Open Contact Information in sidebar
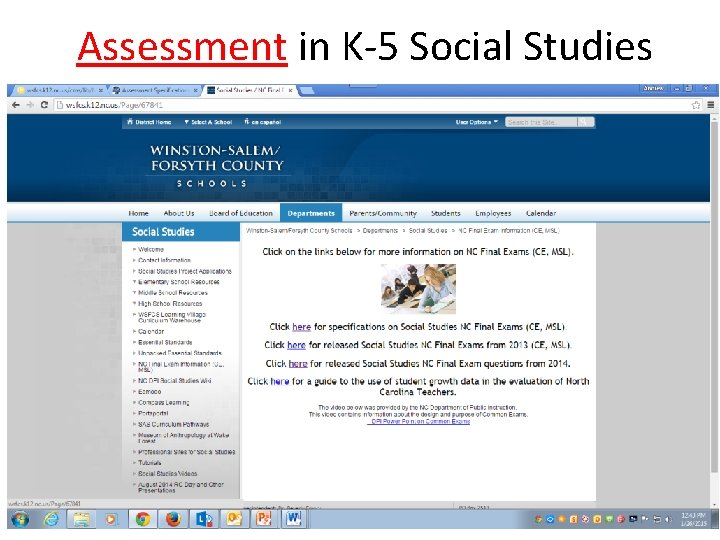 pos(164,260)
